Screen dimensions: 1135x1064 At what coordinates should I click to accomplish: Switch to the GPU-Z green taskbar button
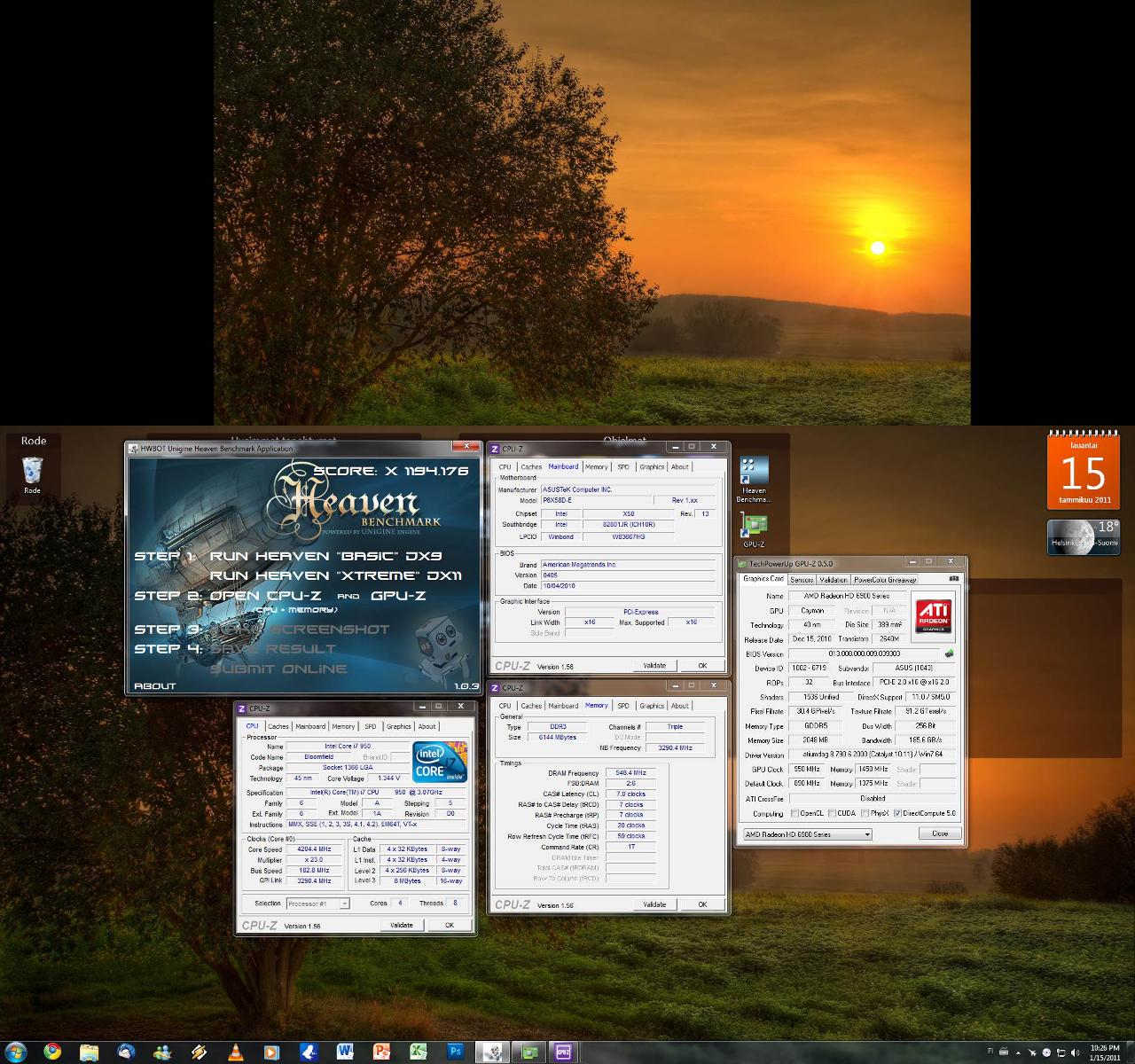pos(529,1052)
